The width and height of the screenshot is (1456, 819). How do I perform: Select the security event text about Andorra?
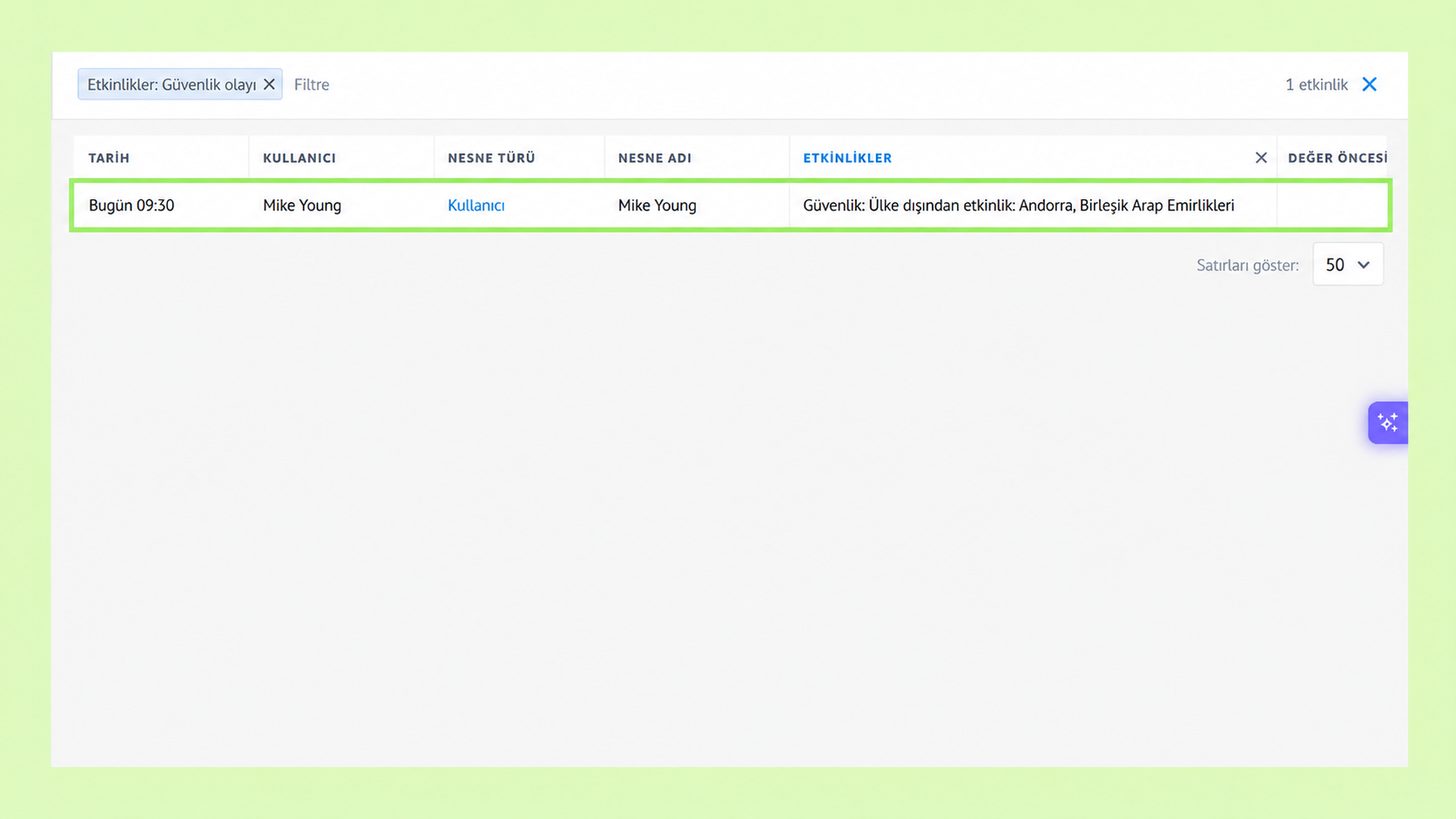click(1019, 205)
